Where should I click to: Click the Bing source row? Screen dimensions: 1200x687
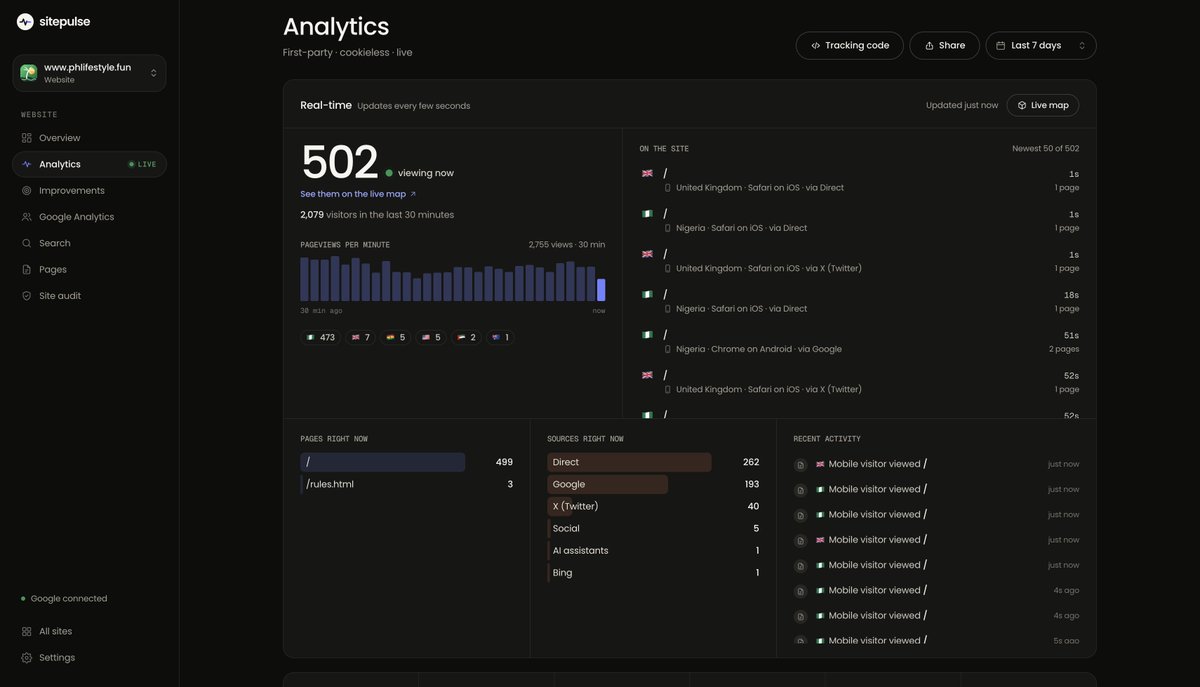click(x=653, y=572)
